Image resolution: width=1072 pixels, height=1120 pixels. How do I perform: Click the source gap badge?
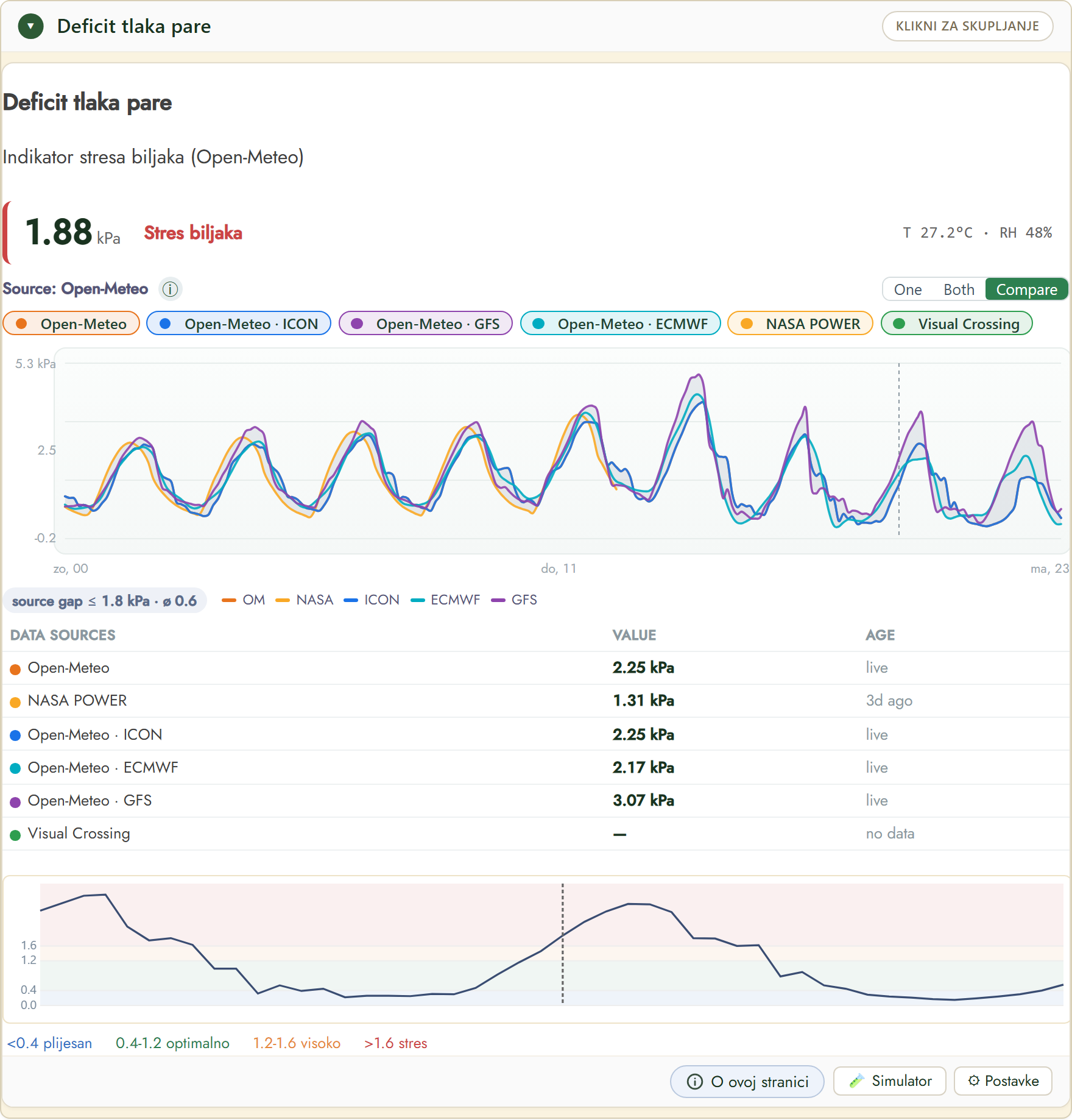point(105,601)
